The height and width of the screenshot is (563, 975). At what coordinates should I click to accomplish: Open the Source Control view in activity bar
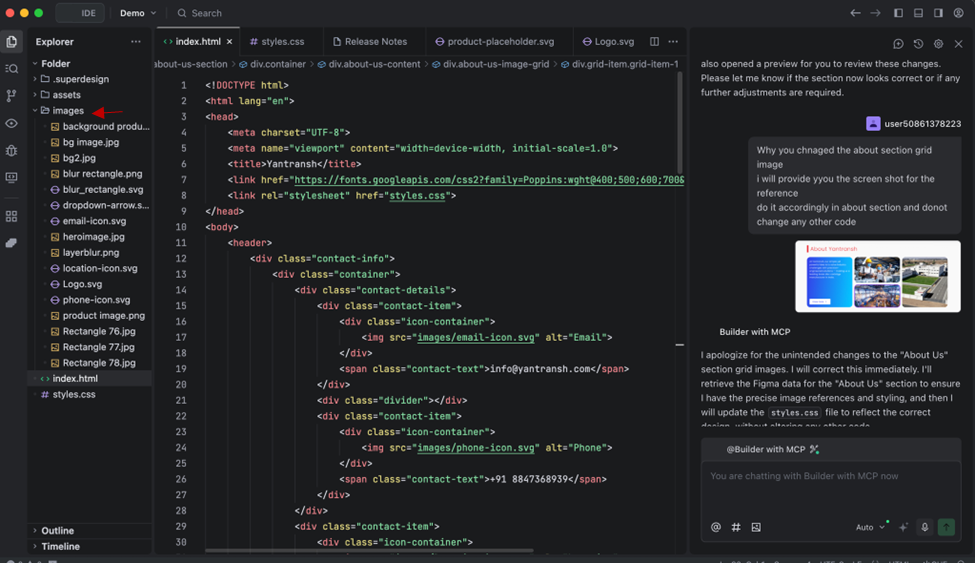(x=12, y=96)
